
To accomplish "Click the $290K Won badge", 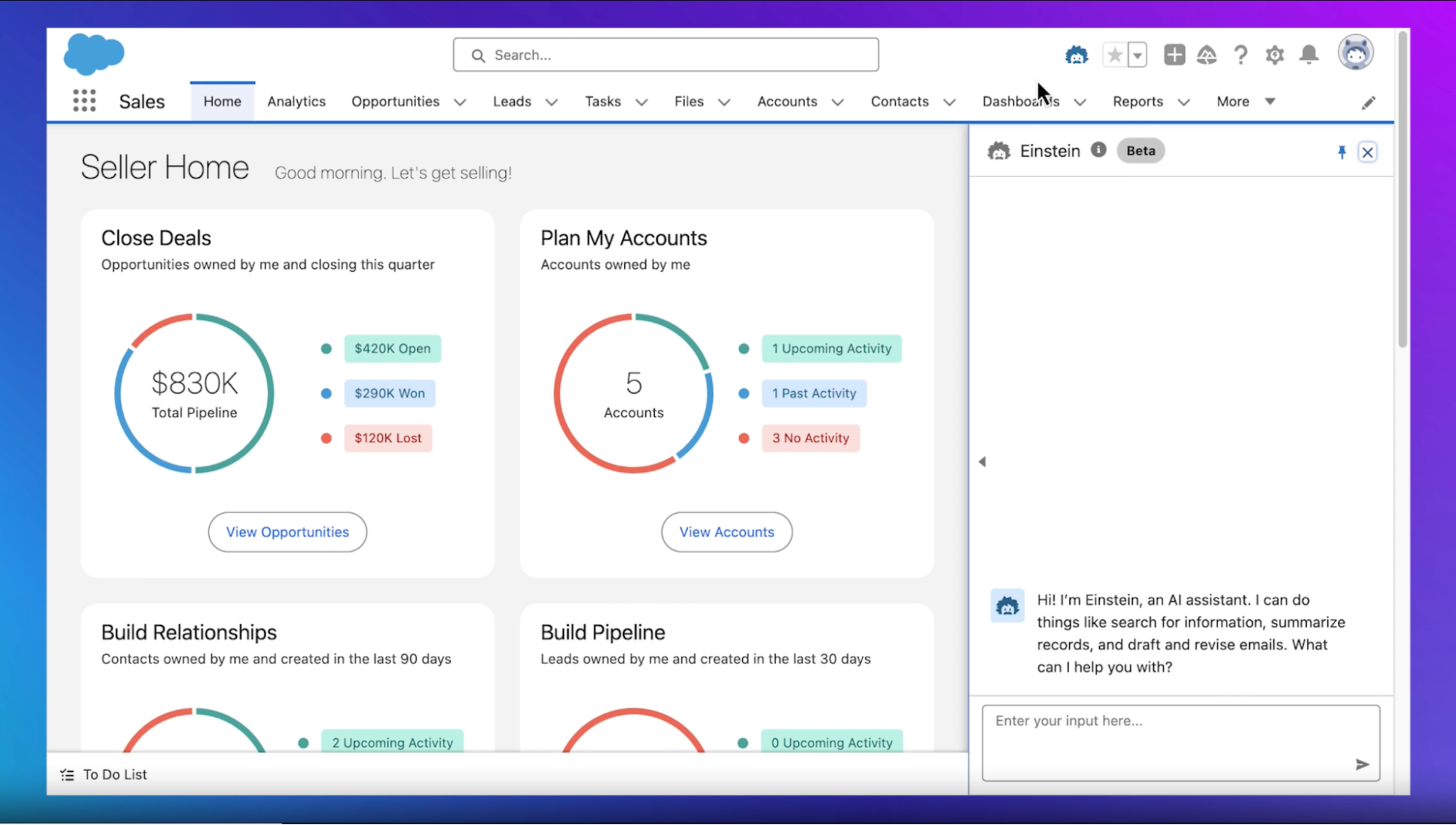I will (x=390, y=394).
